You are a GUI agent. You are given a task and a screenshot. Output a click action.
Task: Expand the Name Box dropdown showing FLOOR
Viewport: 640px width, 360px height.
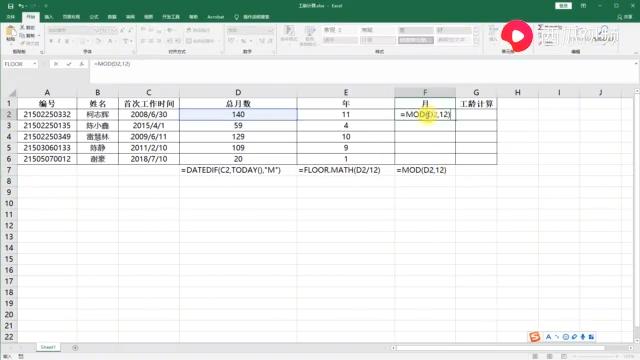click(35, 64)
